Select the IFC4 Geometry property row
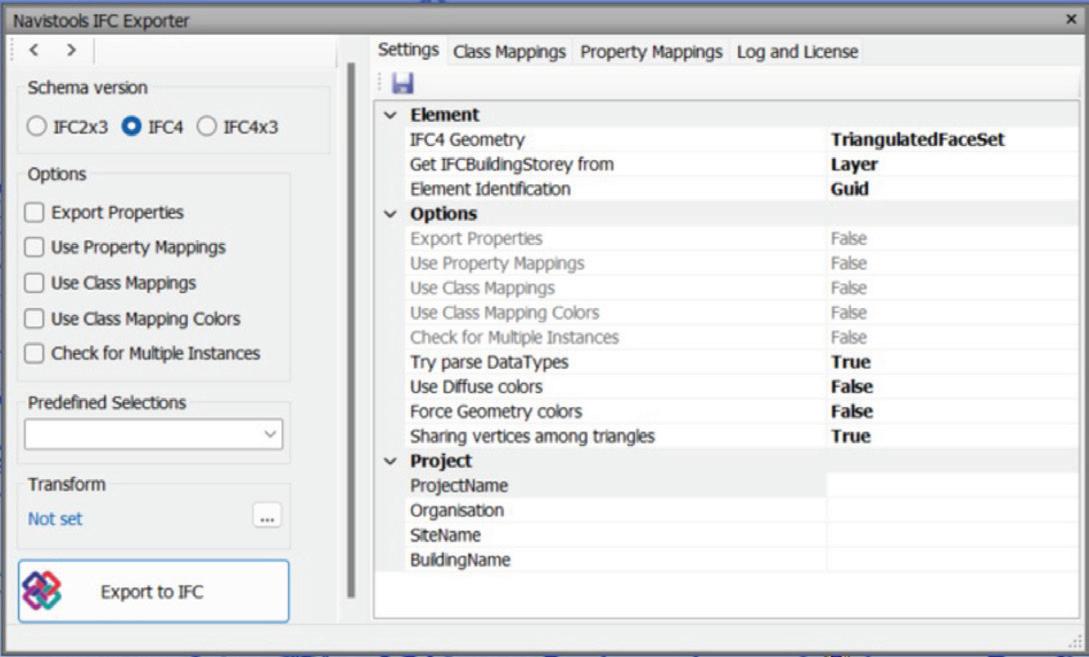The image size is (1089, 657). (741, 140)
